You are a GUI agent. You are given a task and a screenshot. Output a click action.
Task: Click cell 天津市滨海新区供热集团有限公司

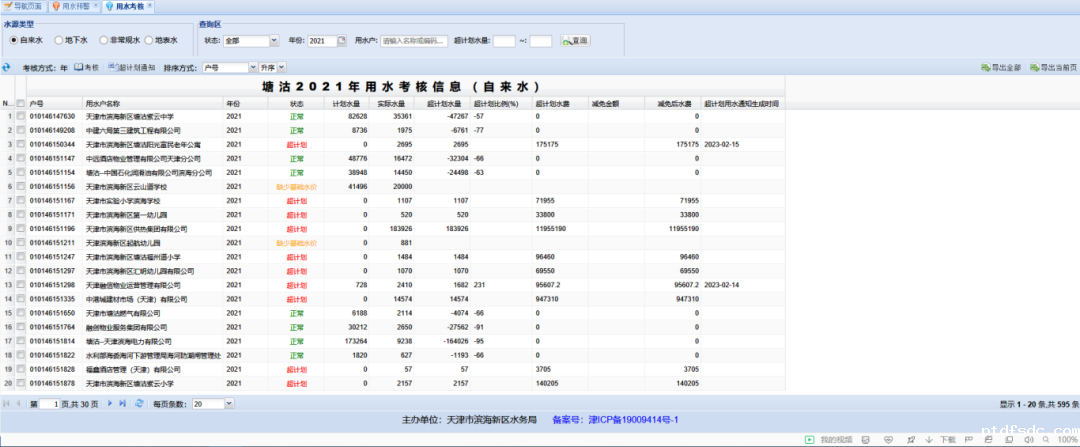pos(136,229)
